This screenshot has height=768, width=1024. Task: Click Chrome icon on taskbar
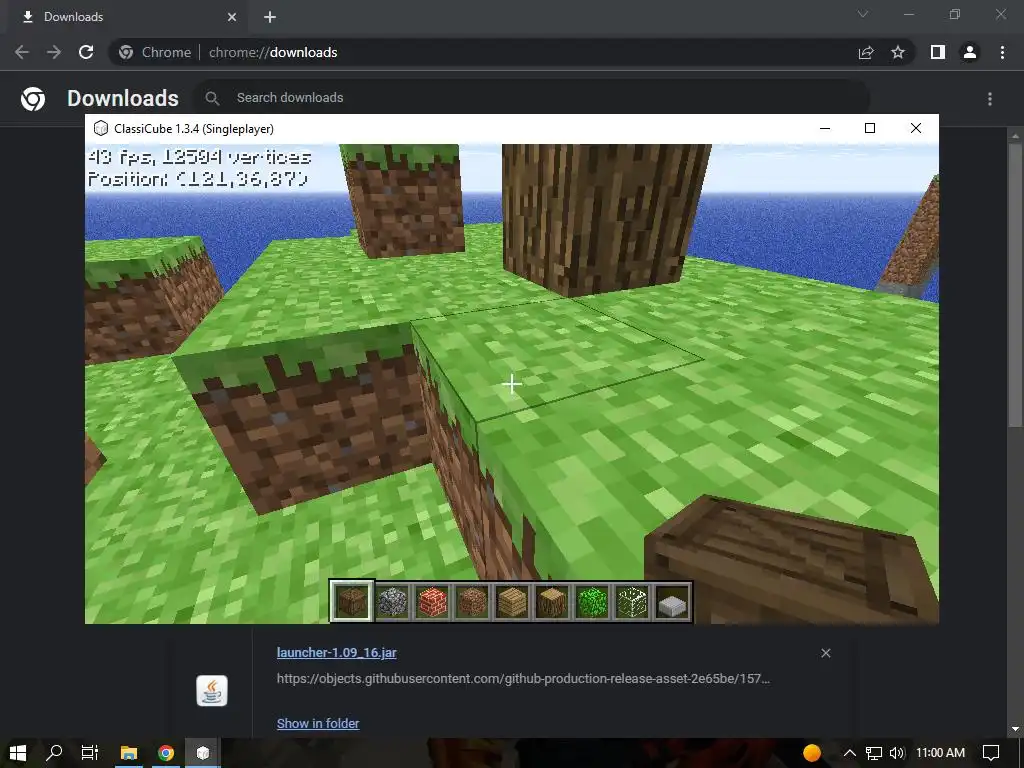[166, 753]
